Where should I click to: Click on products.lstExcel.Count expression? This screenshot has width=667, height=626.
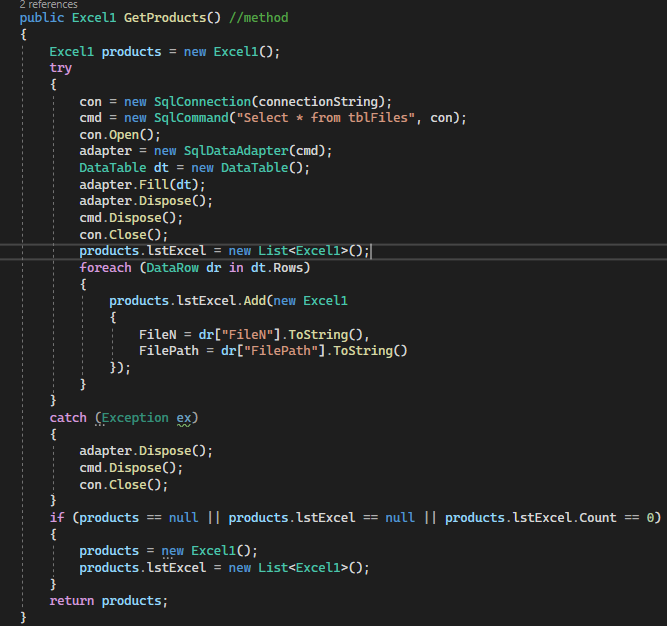[x=531, y=518]
